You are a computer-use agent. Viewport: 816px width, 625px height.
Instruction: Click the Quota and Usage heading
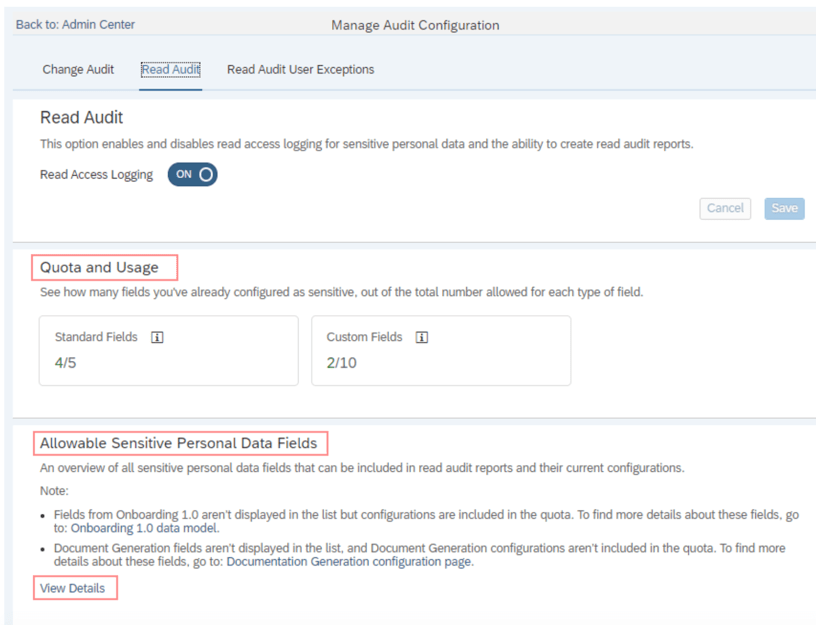click(100, 267)
